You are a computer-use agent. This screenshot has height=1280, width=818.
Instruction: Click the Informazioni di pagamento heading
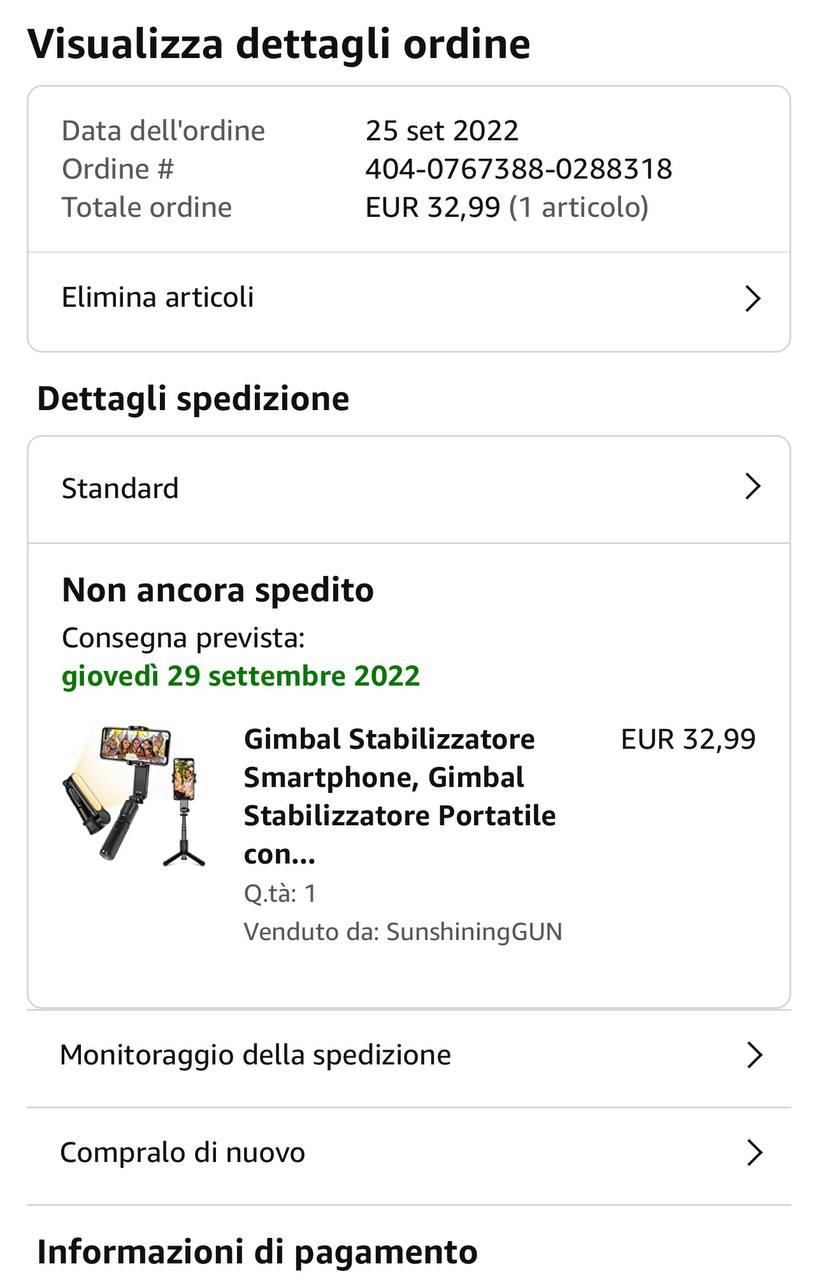point(257,1251)
